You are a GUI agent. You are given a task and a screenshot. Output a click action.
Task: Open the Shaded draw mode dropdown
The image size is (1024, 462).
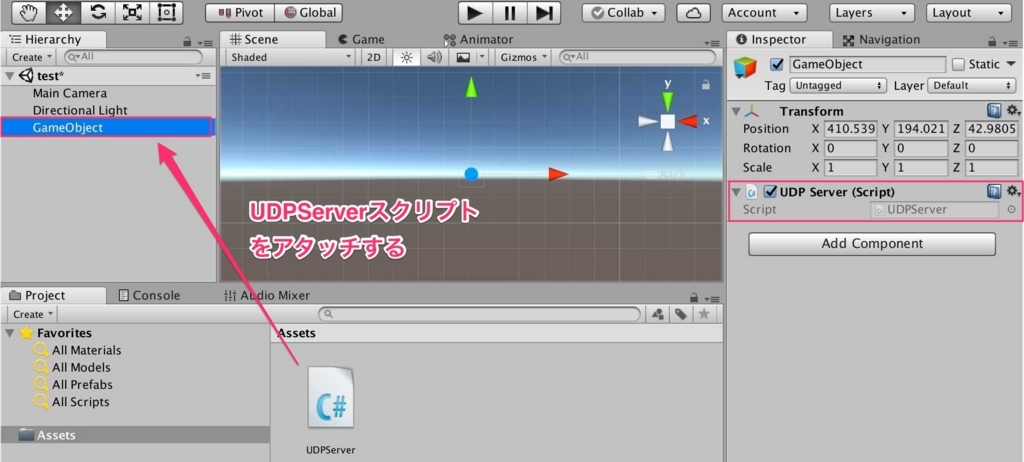tap(290, 58)
